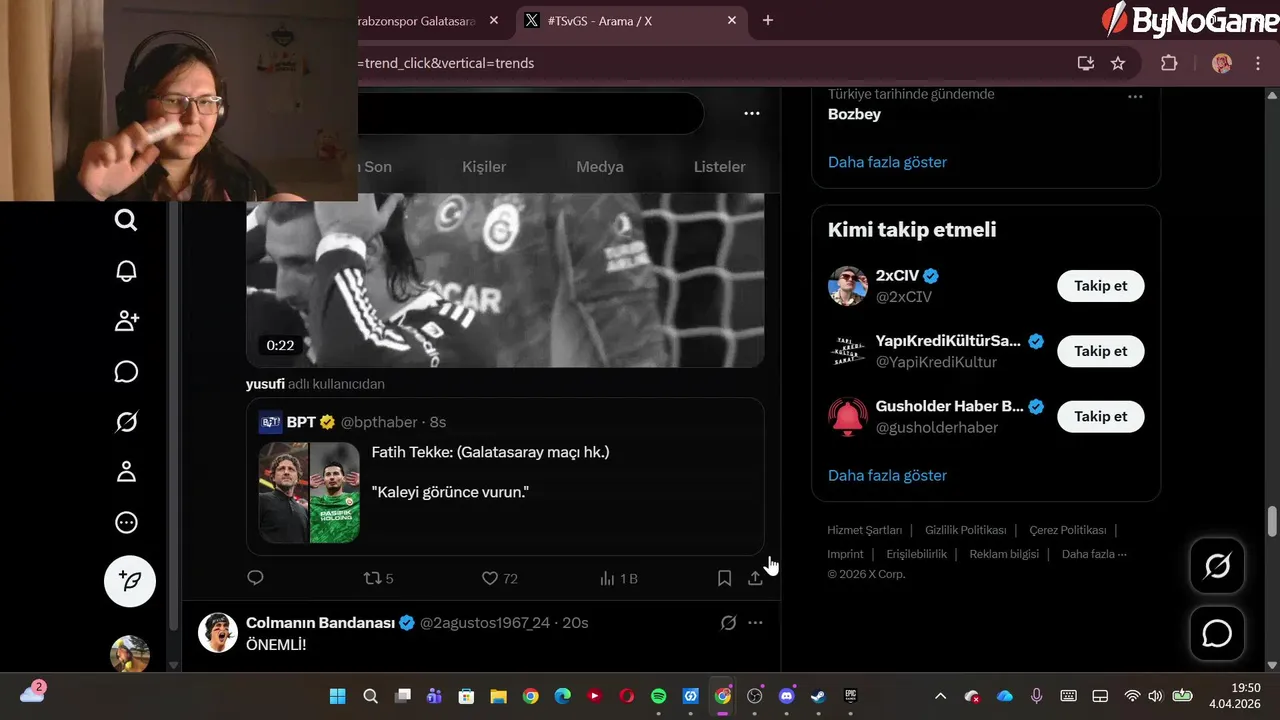Open the notifications bell in sidebar

coord(126,271)
